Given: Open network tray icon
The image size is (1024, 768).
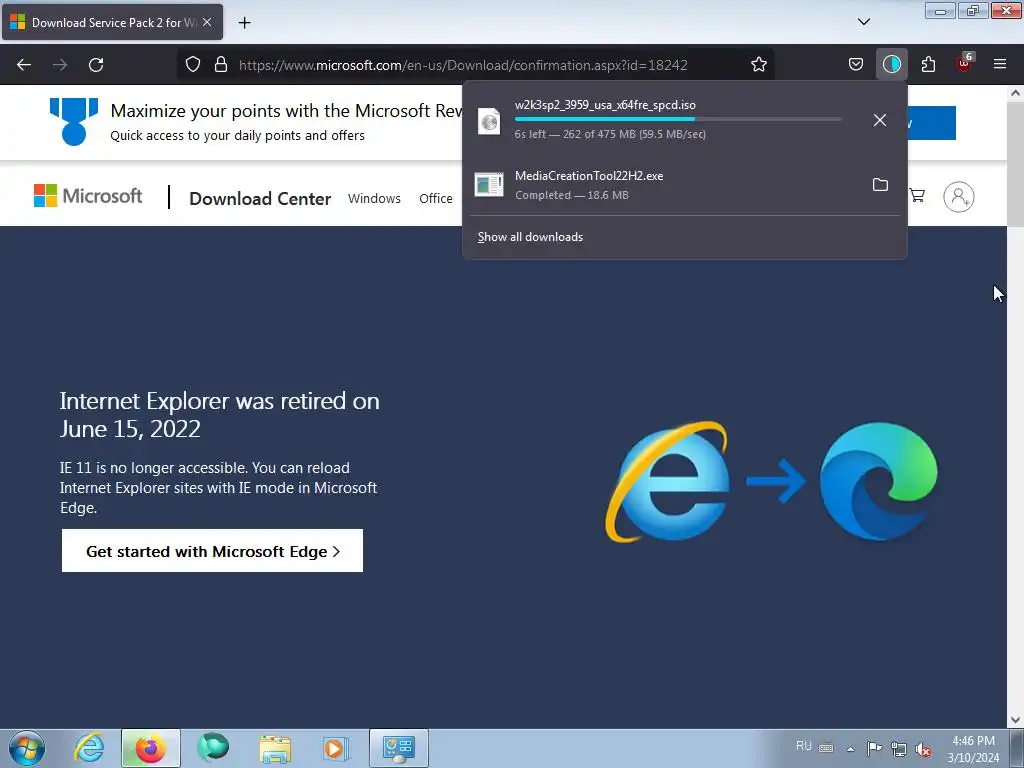Looking at the screenshot, I should click(899, 749).
